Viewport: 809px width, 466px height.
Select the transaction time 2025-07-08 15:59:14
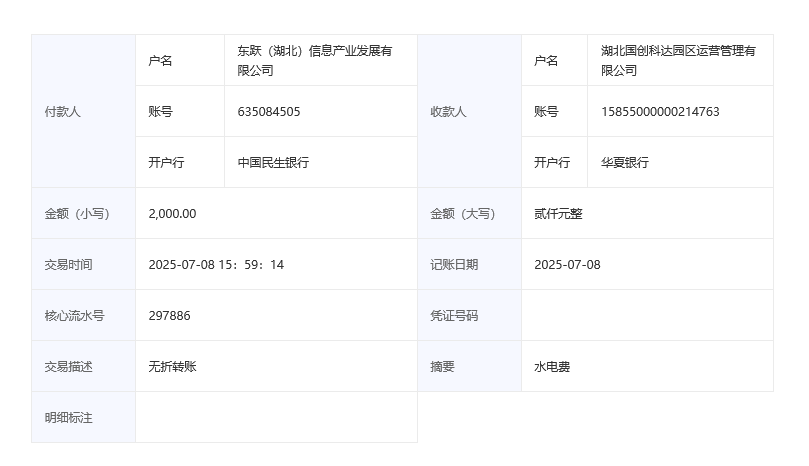[216, 265]
